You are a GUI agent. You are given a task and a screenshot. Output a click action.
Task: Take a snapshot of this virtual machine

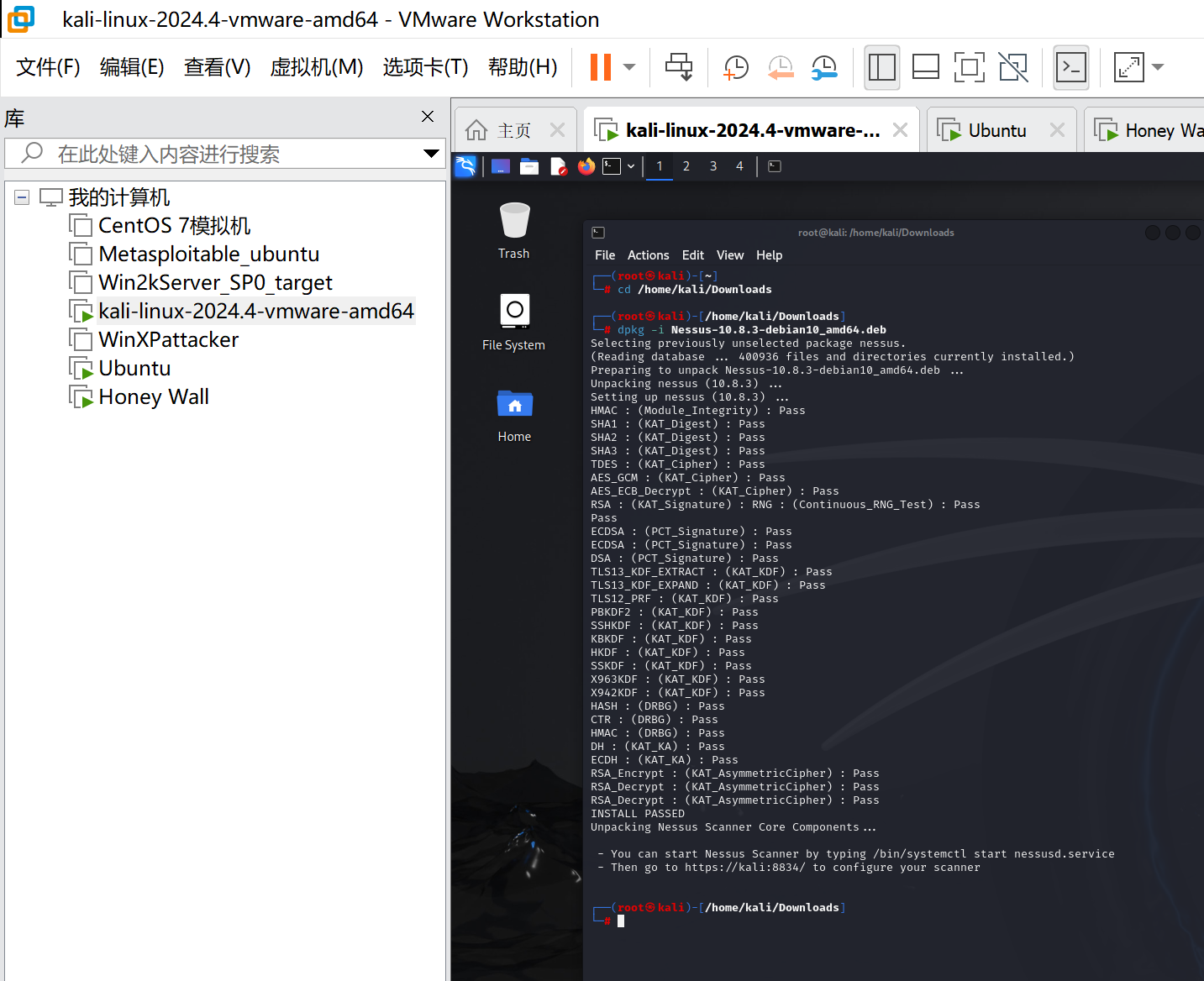[736, 67]
